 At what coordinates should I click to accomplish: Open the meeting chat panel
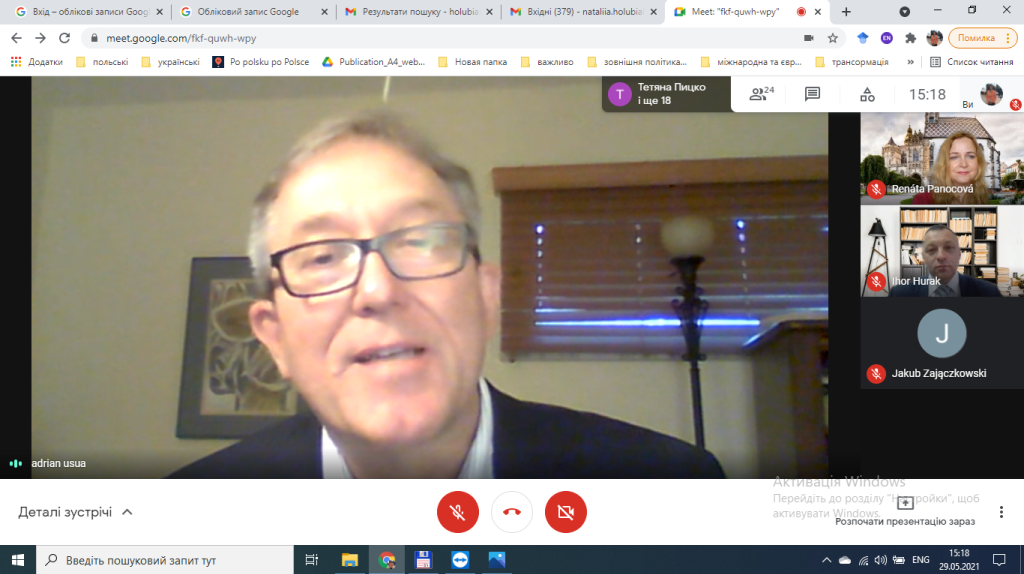(x=812, y=94)
